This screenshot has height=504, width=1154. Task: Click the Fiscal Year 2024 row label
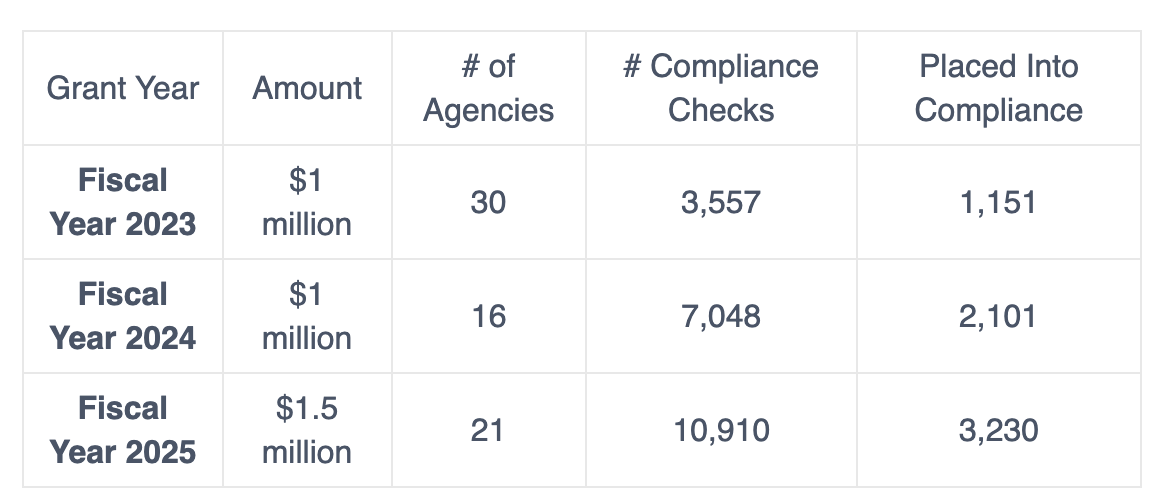123,316
